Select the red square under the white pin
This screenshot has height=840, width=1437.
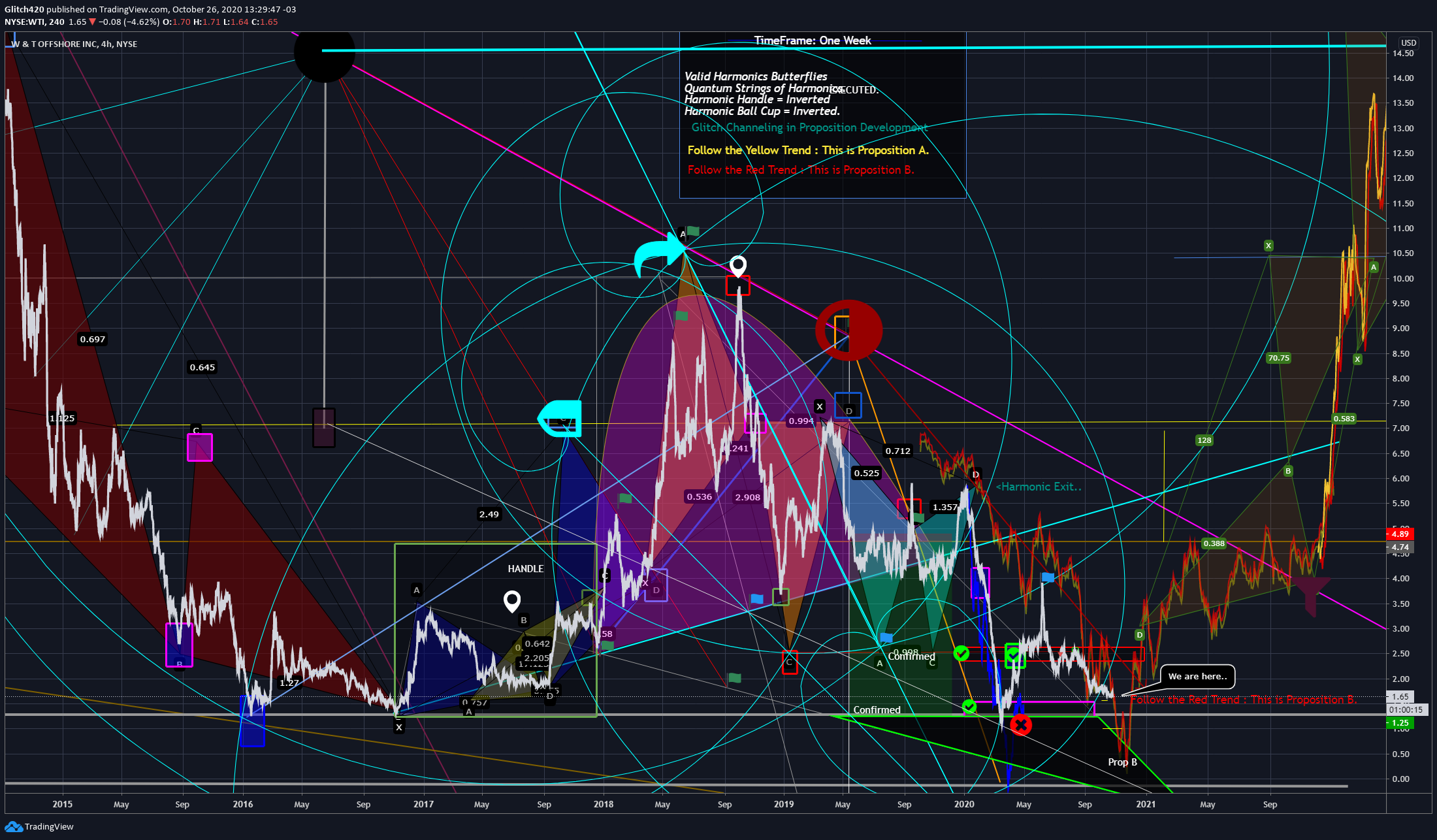(x=738, y=285)
